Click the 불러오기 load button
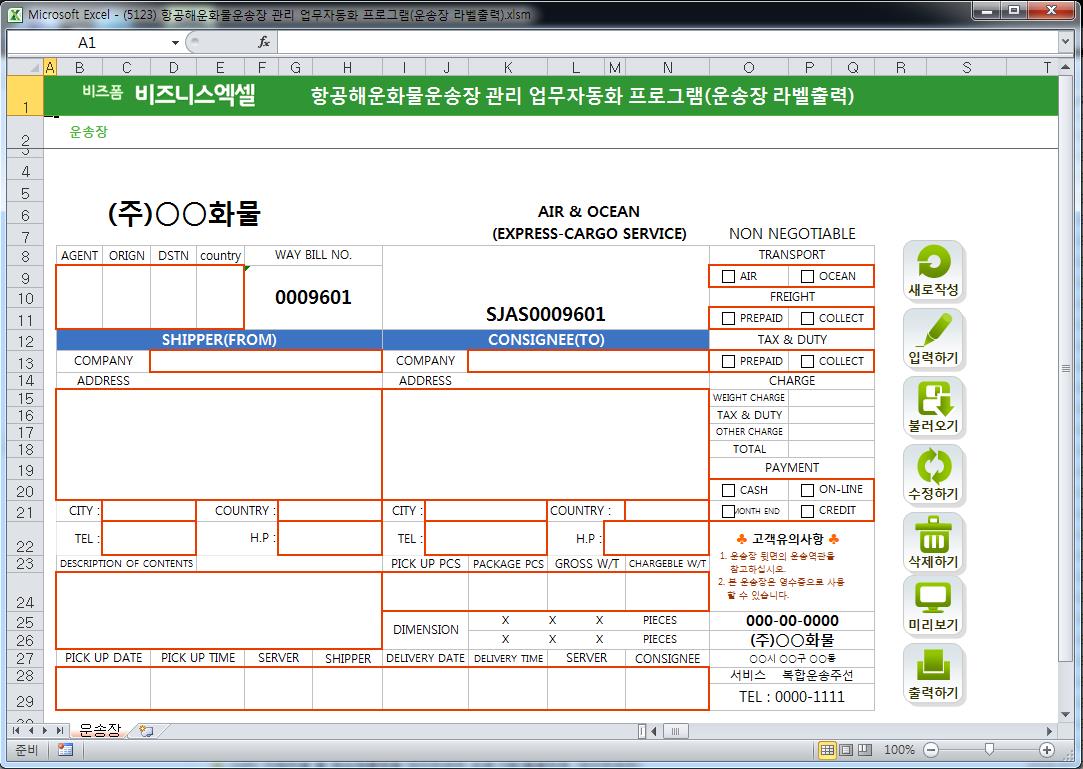The width and height of the screenshot is (1083, 769). pyautogui.click(x=933, y=407)
